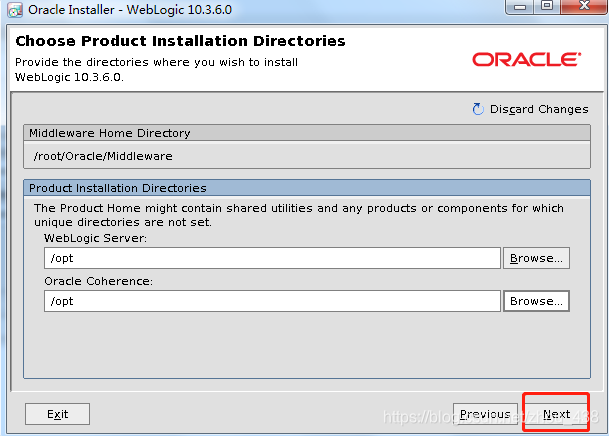
Task: Click the Next button
Action: [x=556, y=414]
